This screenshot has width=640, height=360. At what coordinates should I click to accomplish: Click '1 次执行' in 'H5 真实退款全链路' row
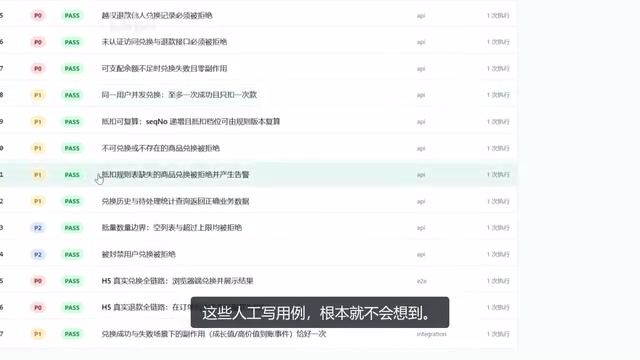click(x=498, y=307)
